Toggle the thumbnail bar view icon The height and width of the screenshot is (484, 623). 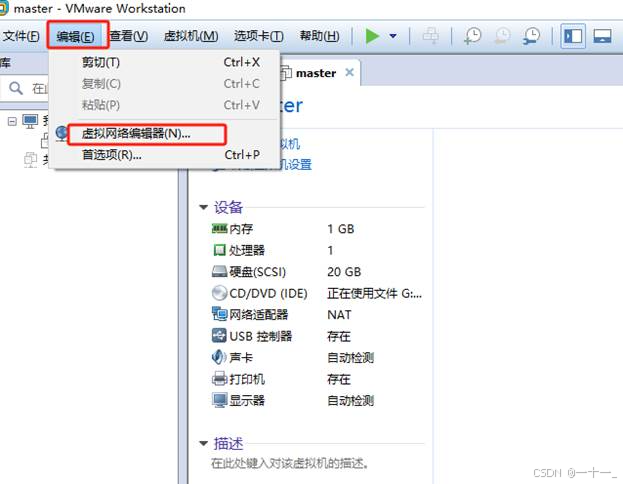602,36
